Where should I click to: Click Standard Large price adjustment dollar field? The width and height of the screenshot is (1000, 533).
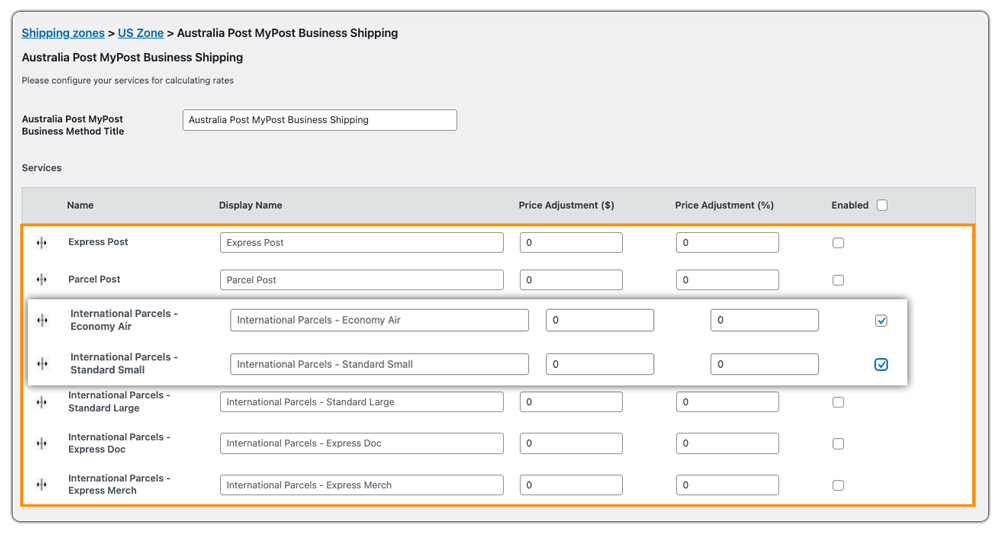pyautogui.click(x=571, y=402)
